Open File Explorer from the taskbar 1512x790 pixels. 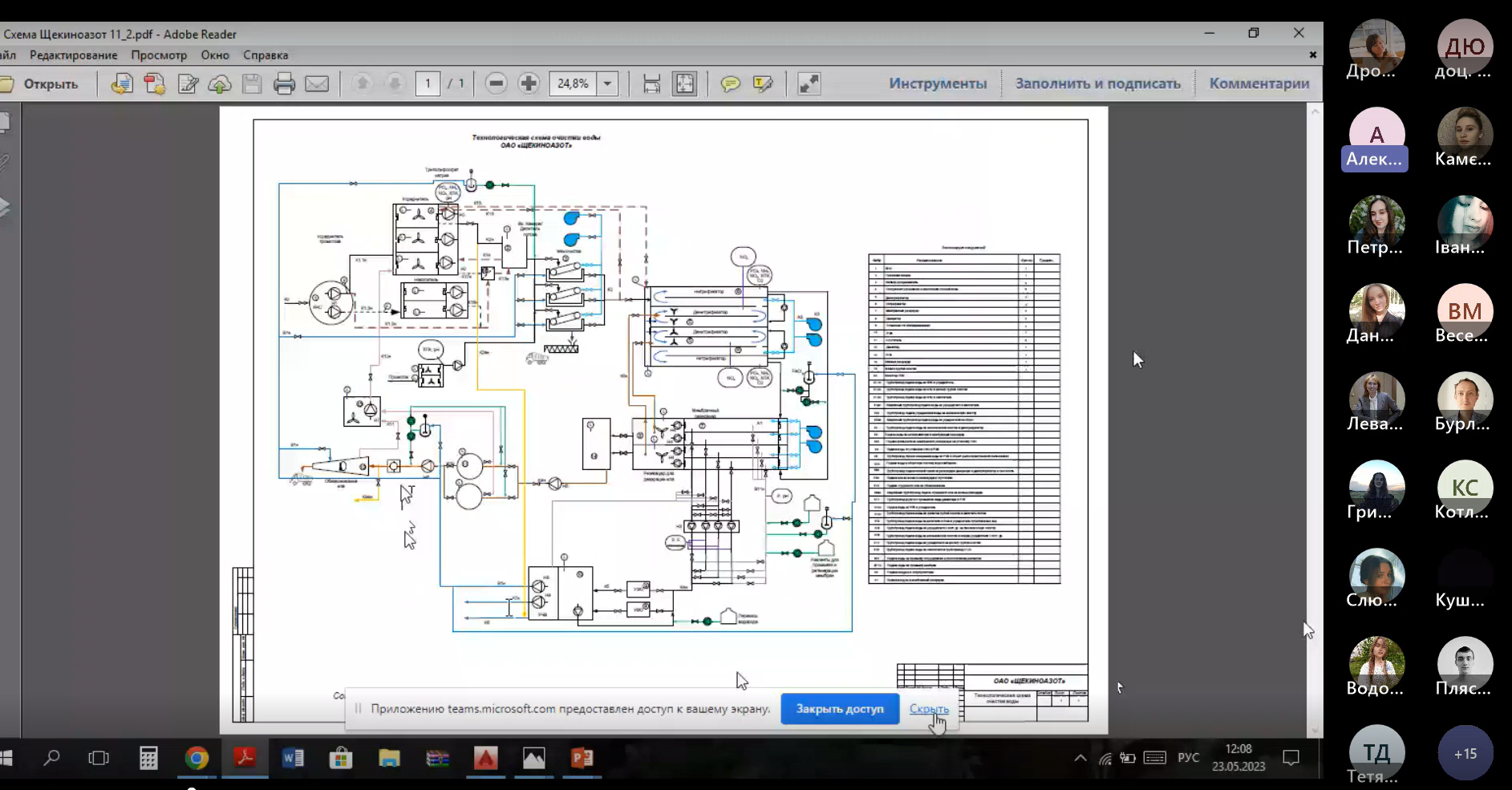(389, 757)
